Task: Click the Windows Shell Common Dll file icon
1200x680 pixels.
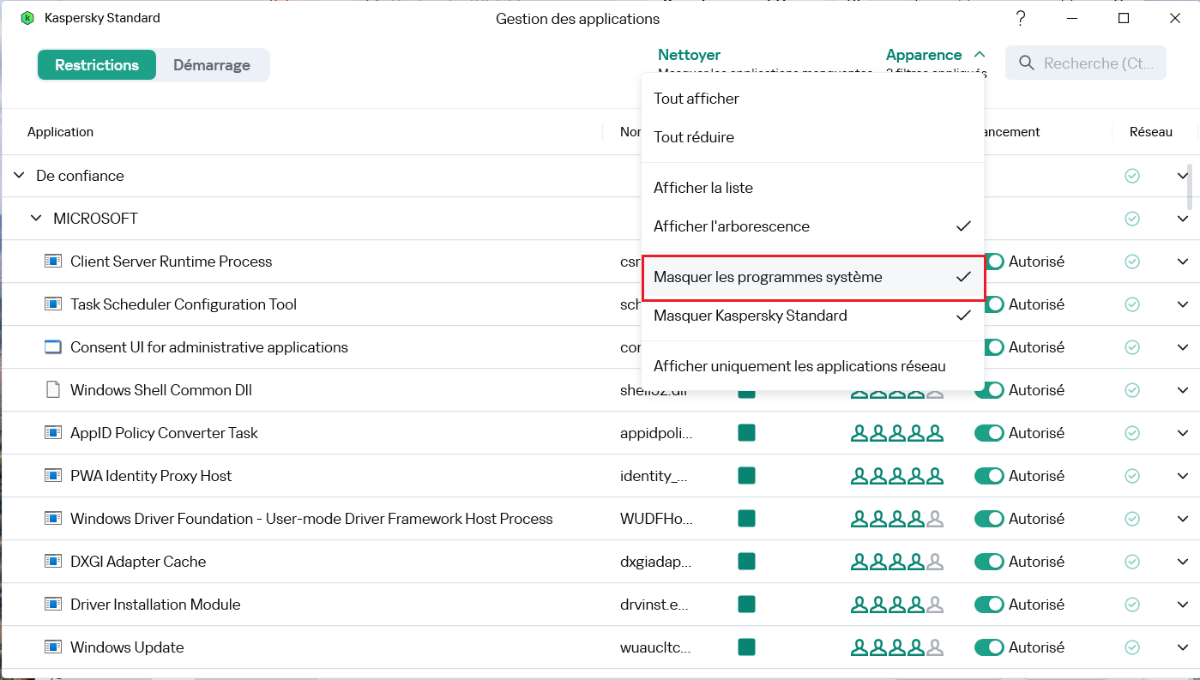Action: pyautogui.click(x=53, y=390)
